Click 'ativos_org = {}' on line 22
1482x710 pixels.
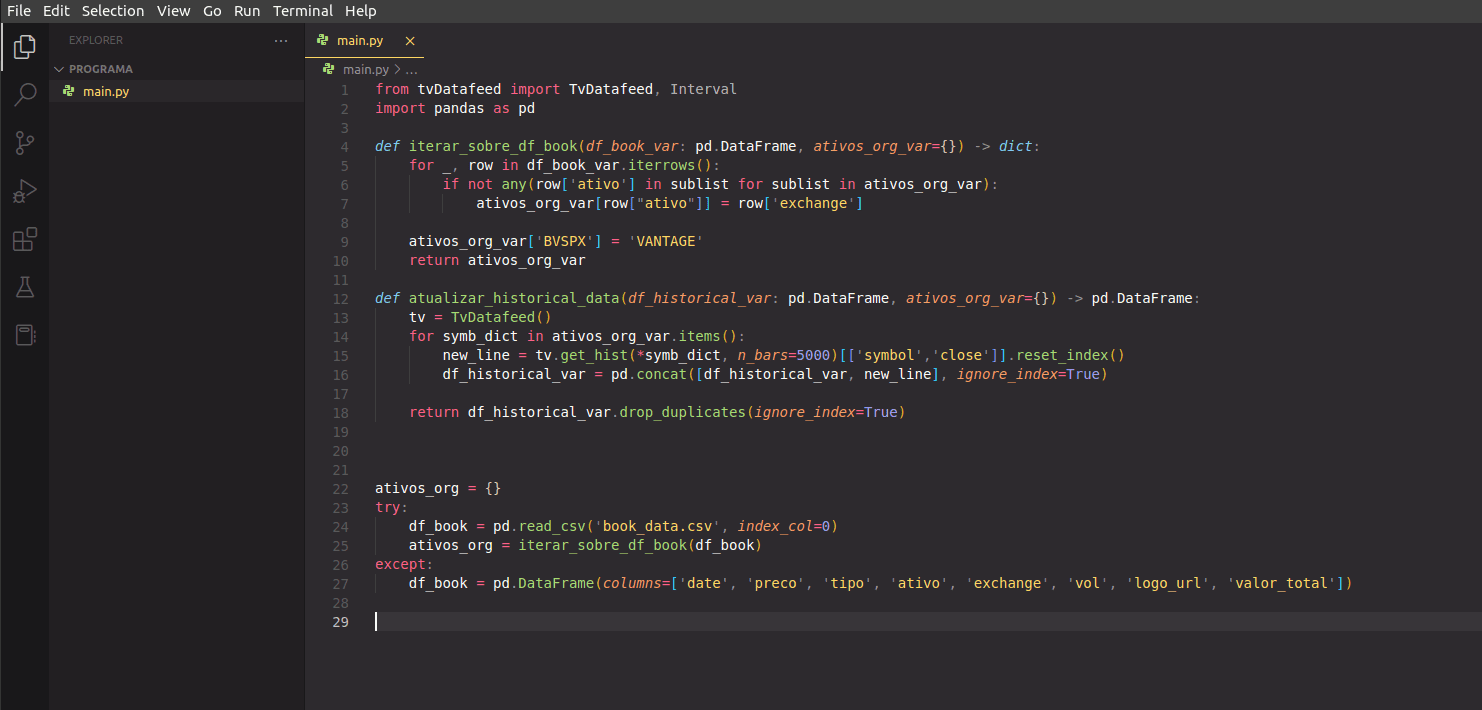[x=438, y=488]
